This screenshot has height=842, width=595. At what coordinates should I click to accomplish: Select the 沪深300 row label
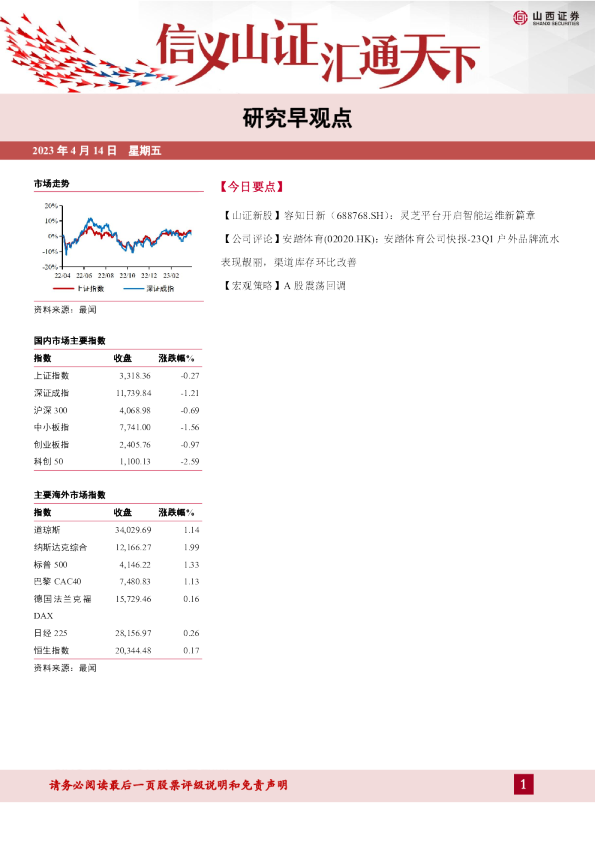[50, 410]
